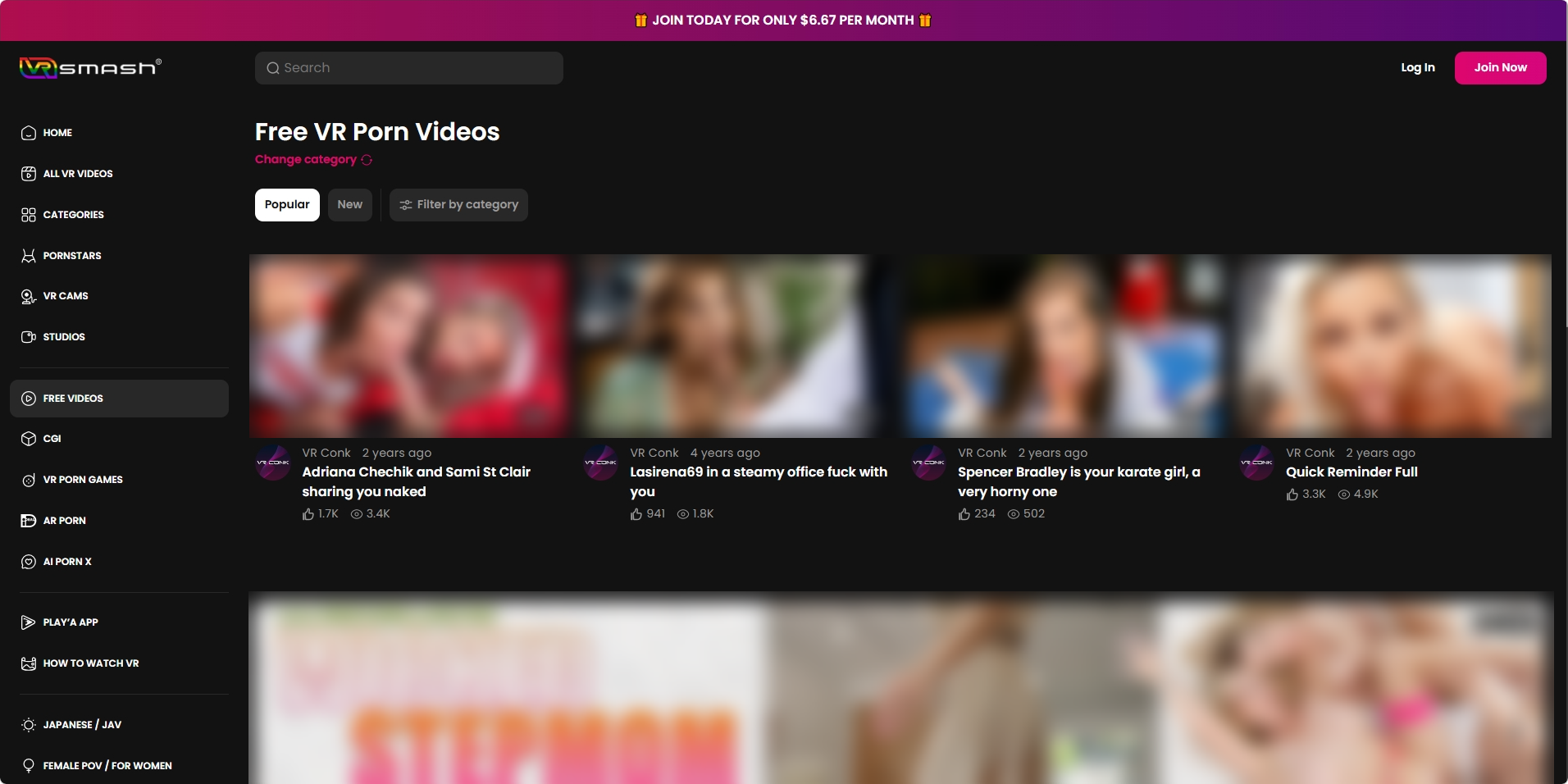Select the Japanese / JAV sidebar icon
Image resolution: width=1568 pixels, height=784 pixels.
coord(29,725)
